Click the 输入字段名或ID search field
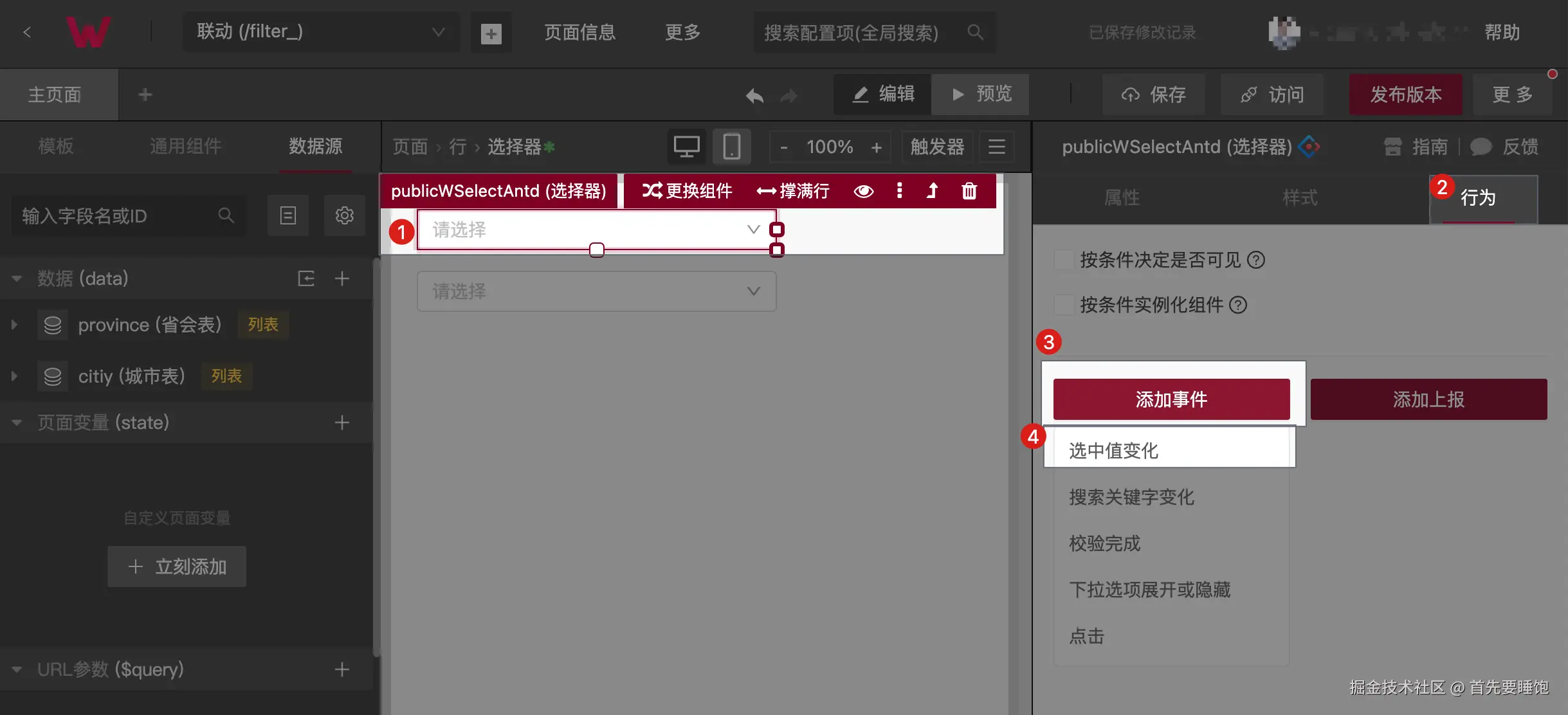This screenshot has width=1568, height=715. [116, 216]
